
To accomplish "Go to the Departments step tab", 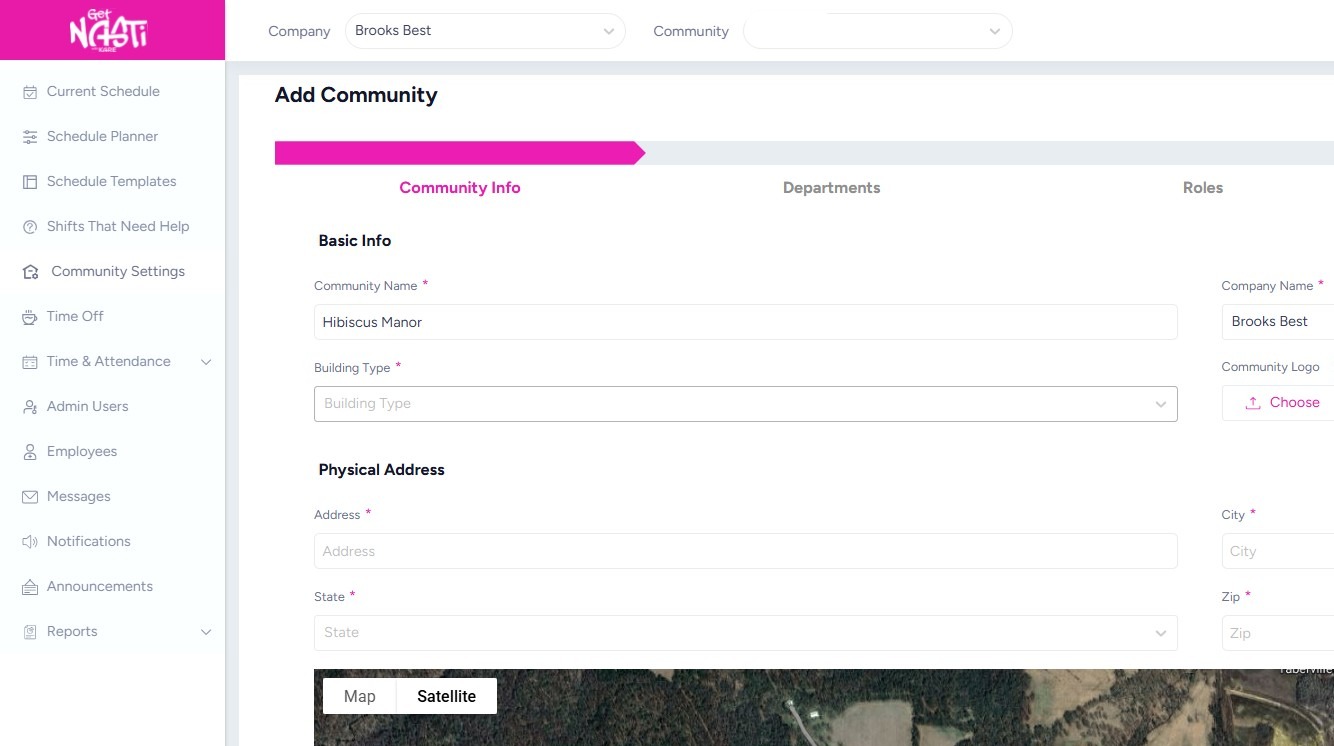I will pyautogui.click(x=831, y=188).
